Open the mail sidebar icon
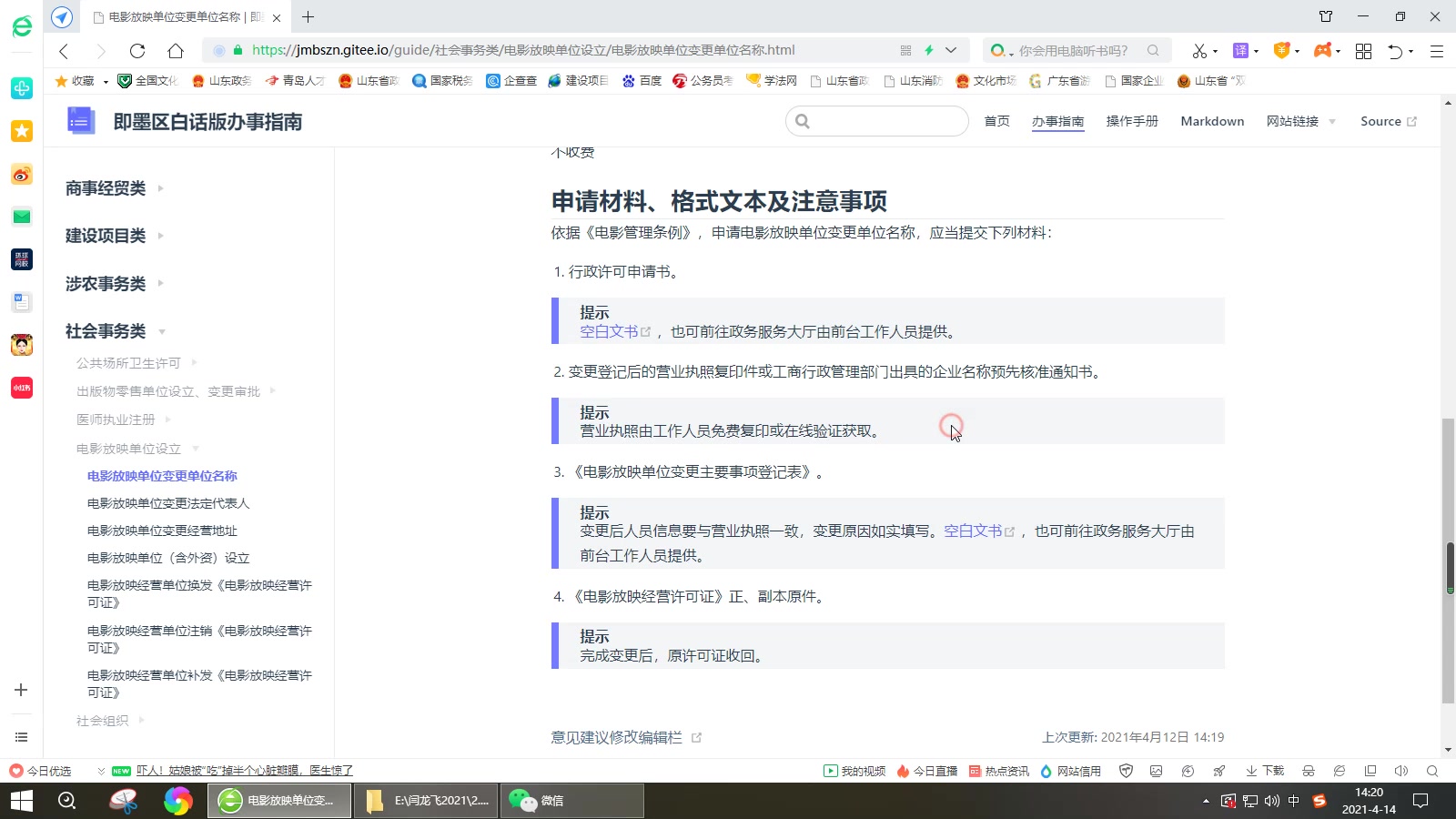Image resolution: width=1456 pixels, height=819 pixels. point(22,217)
